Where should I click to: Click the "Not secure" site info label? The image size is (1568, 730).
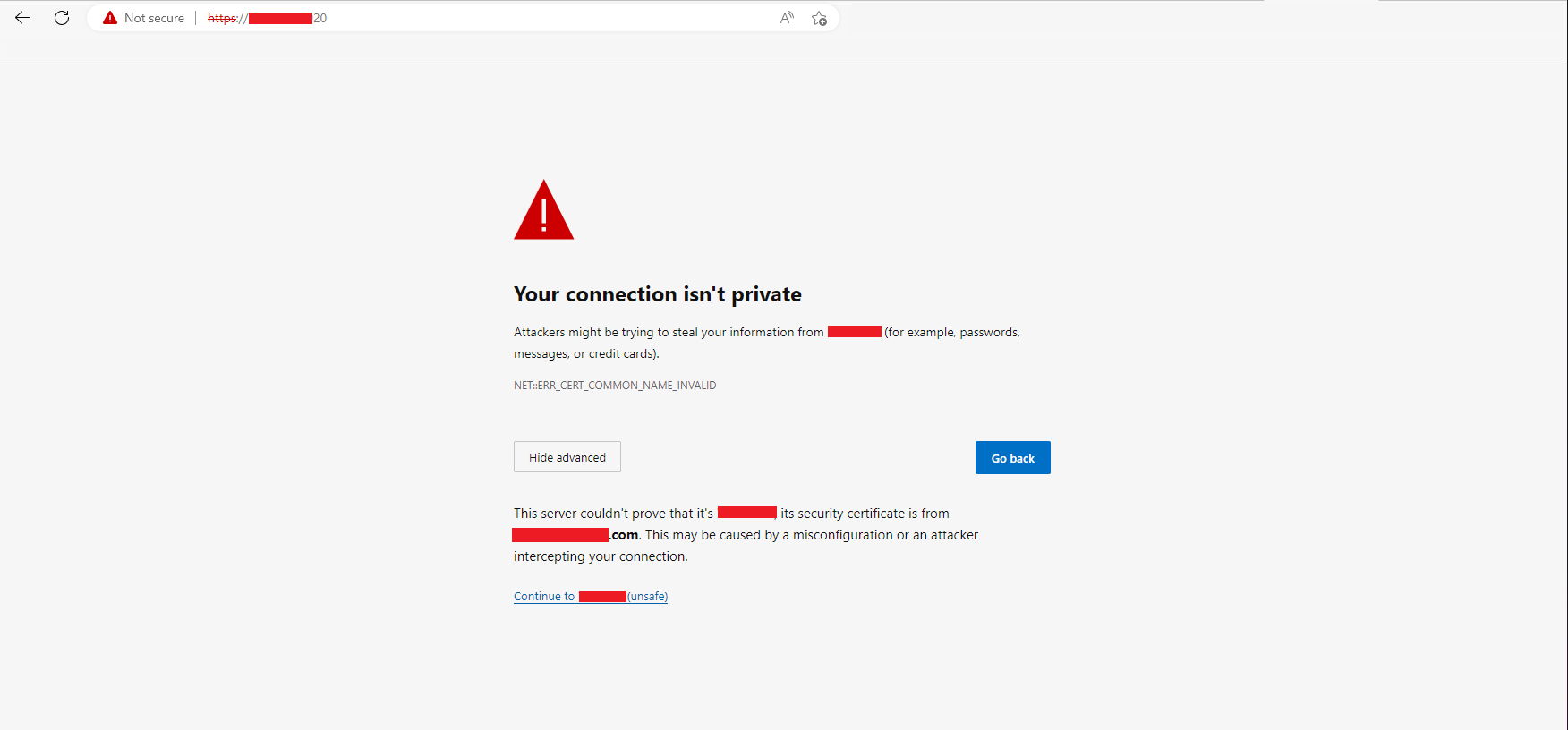tap(154, 18)
